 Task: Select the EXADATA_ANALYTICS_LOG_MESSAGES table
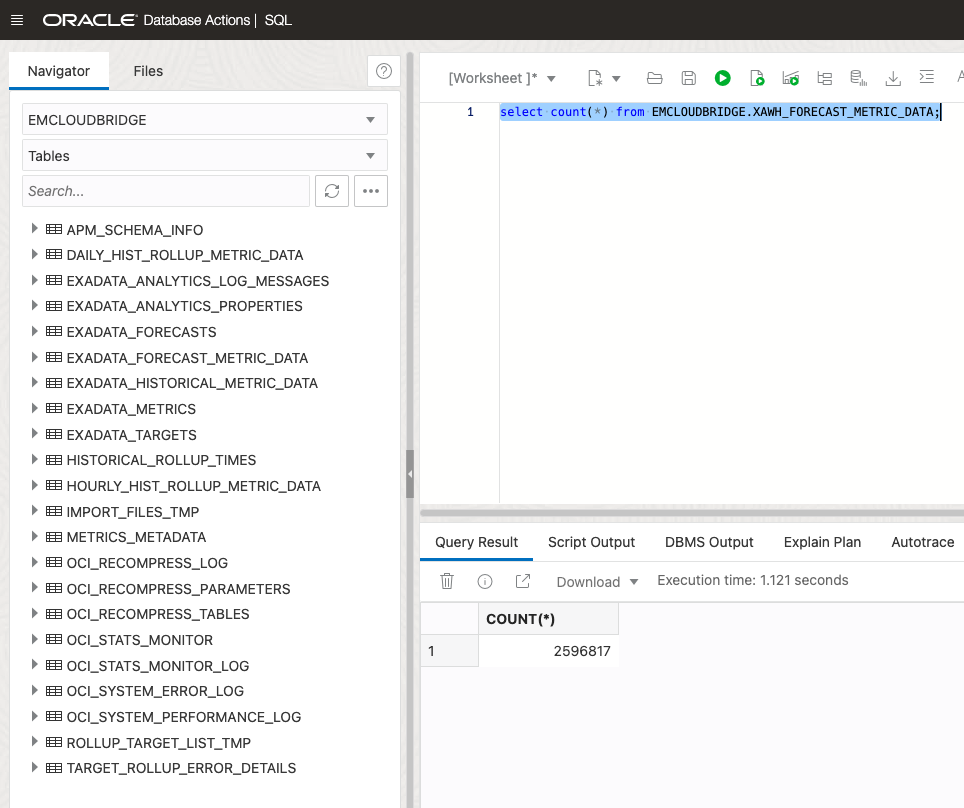tap(197, 281)
